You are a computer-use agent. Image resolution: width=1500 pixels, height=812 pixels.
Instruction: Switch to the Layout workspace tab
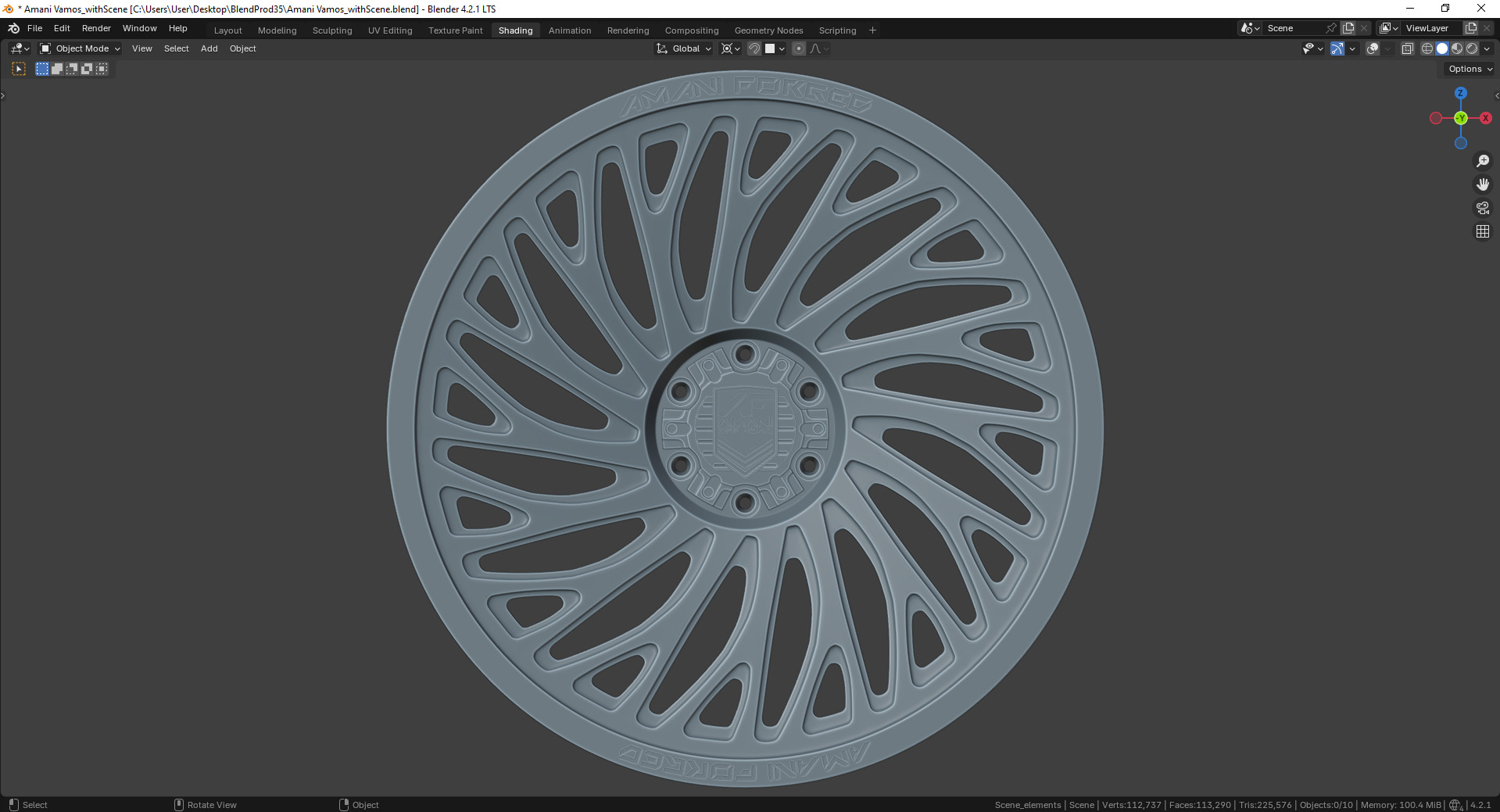coord(228,30)
